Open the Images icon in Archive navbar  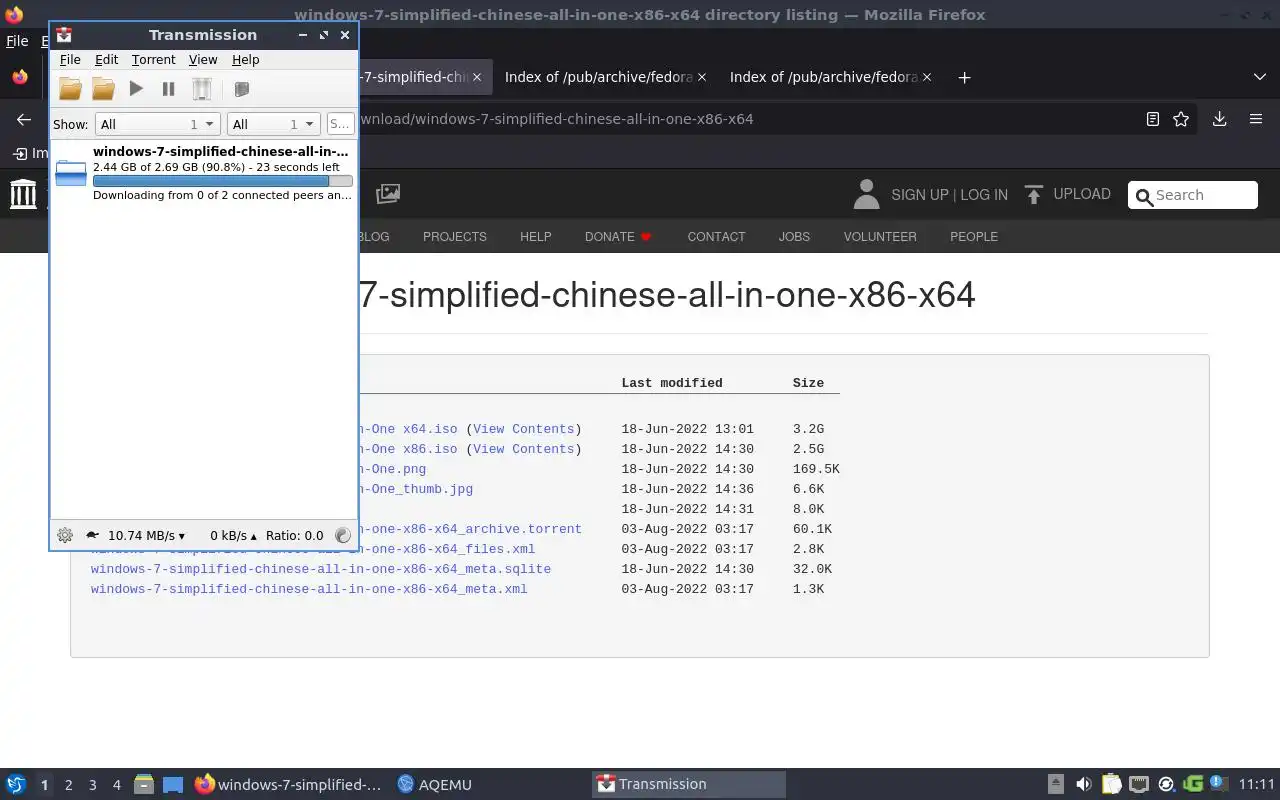388,194
